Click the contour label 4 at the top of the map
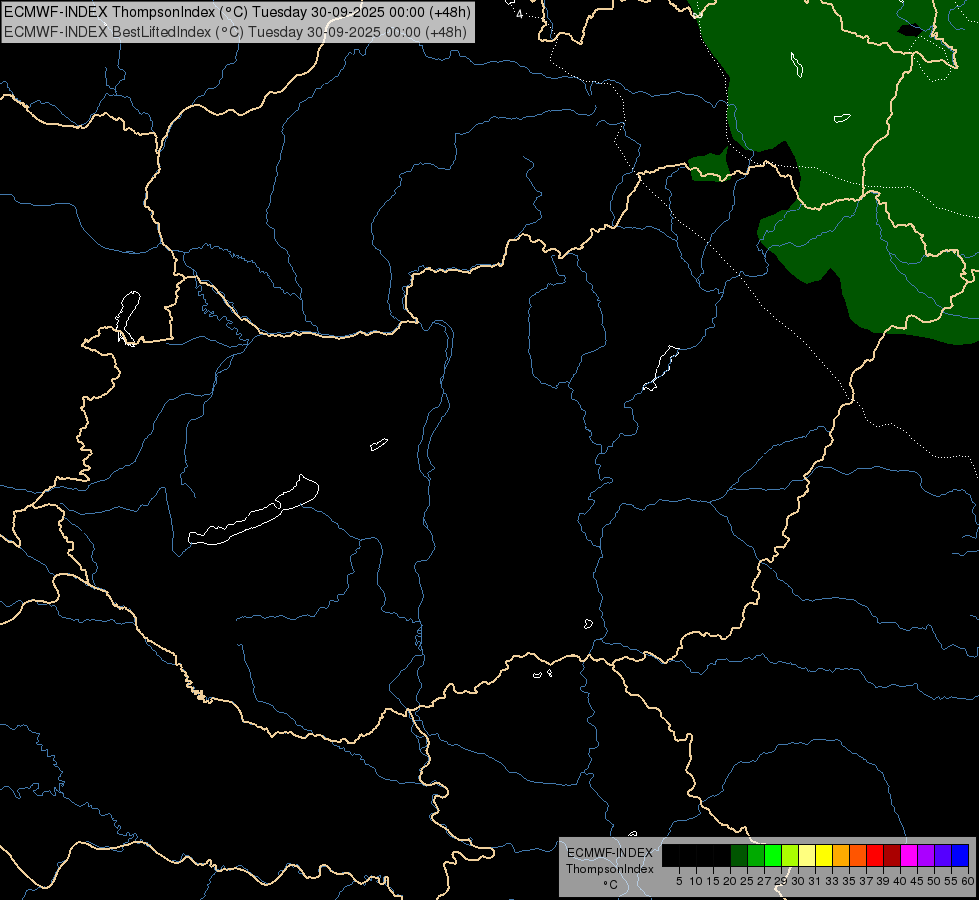979x900 pixels. click(x=519, y=14)
